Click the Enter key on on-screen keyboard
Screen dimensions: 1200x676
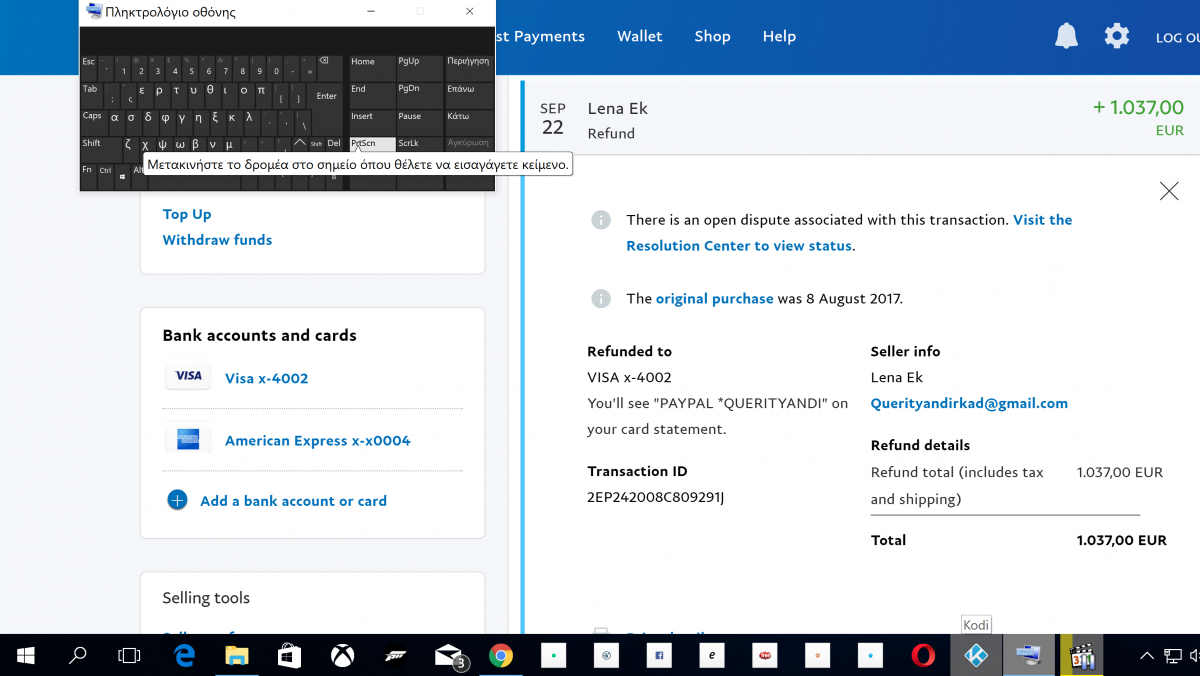click(327, 95)
